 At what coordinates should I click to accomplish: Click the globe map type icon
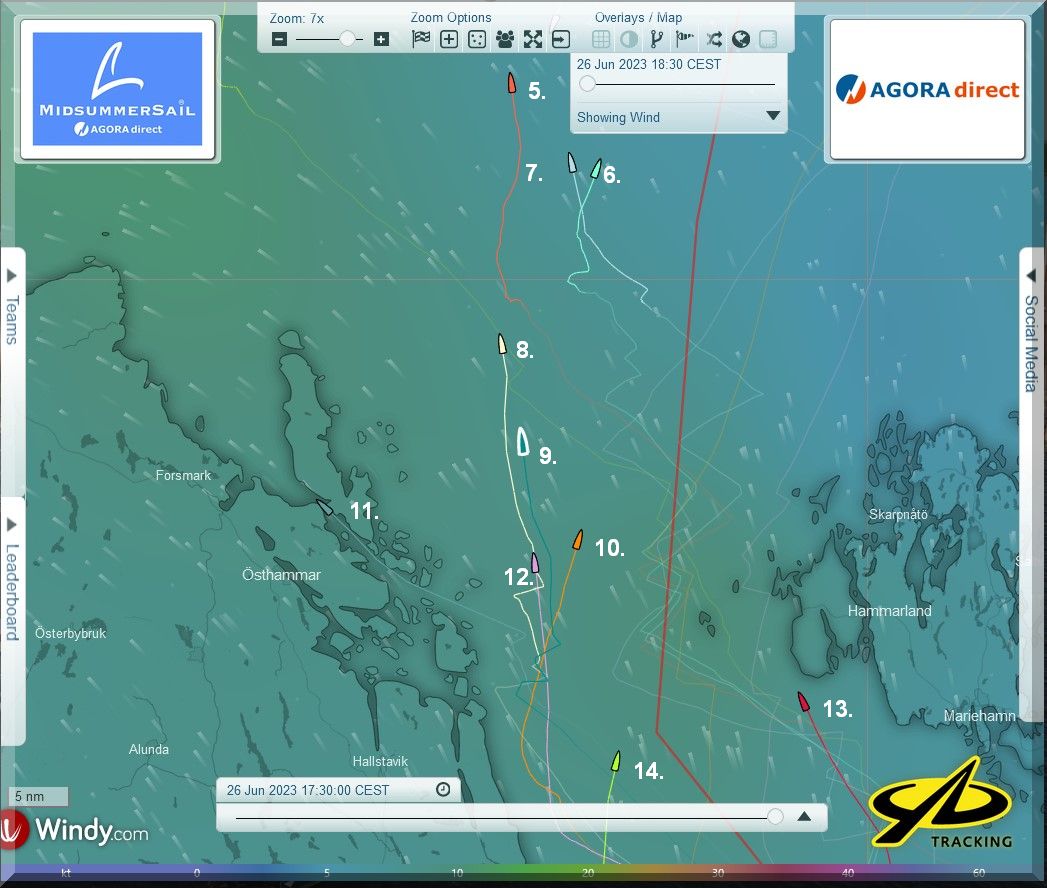pos(741,40)
